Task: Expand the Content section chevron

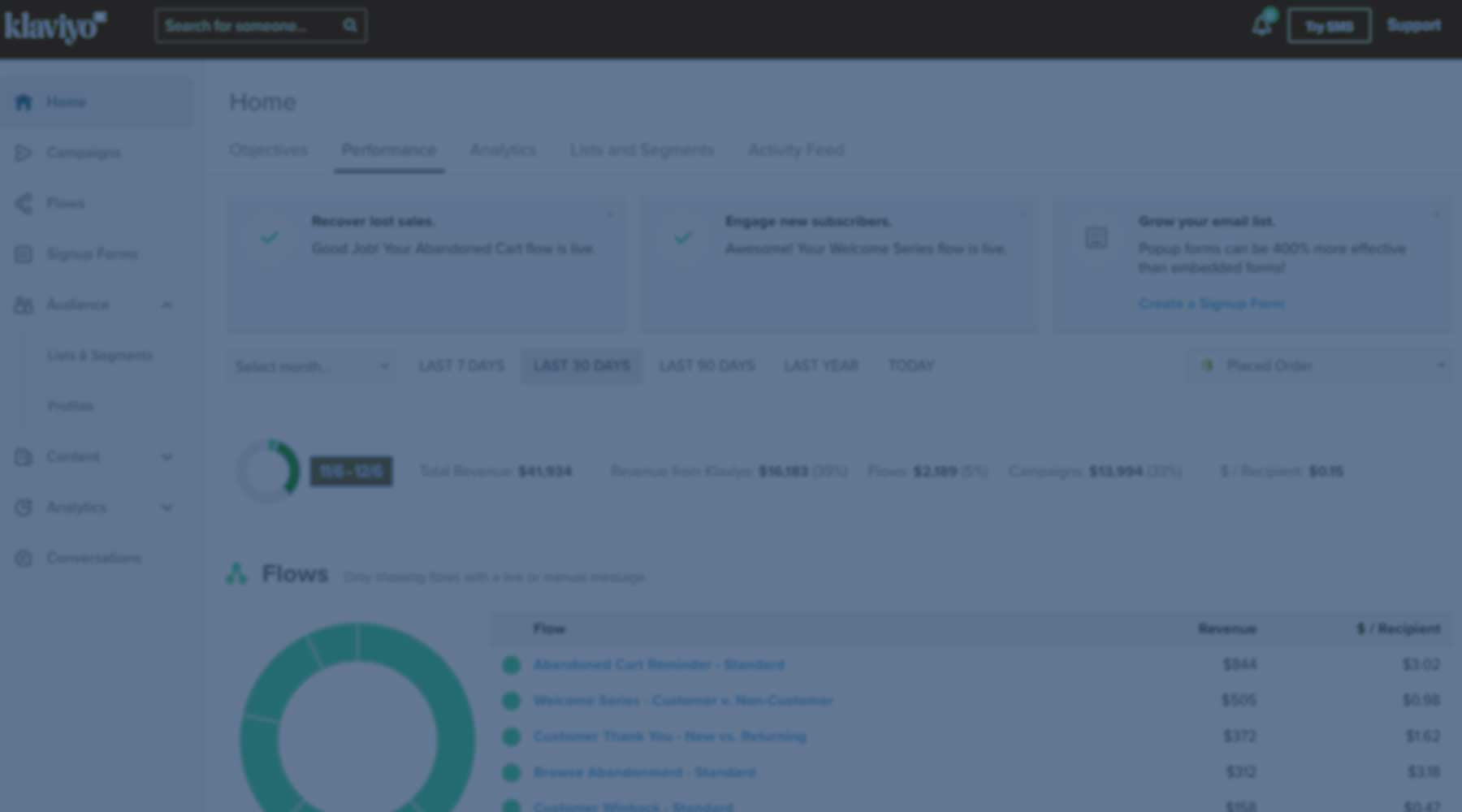Action: click(167, 457)
